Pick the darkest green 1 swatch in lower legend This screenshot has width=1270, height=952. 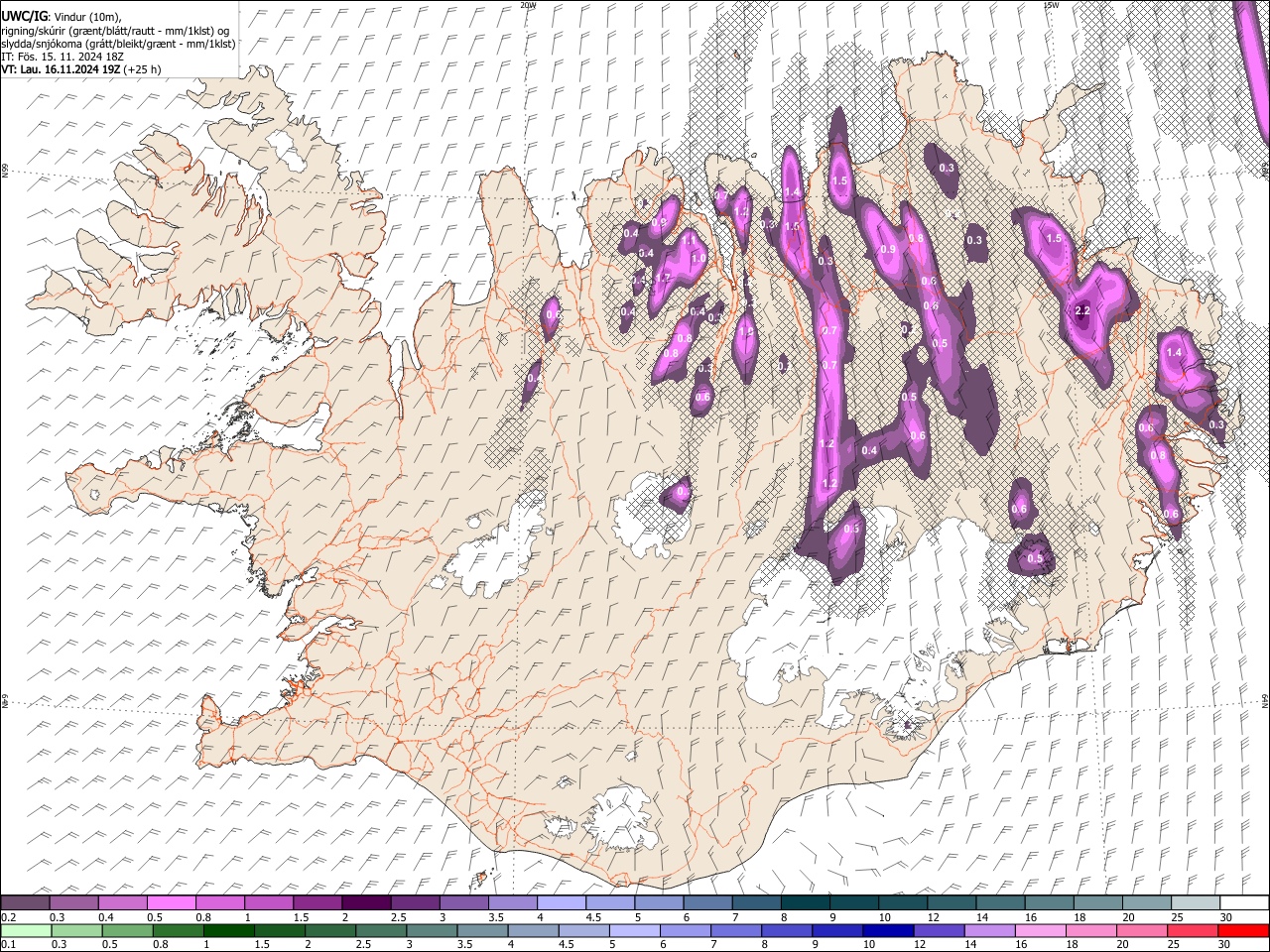point(230,930)
